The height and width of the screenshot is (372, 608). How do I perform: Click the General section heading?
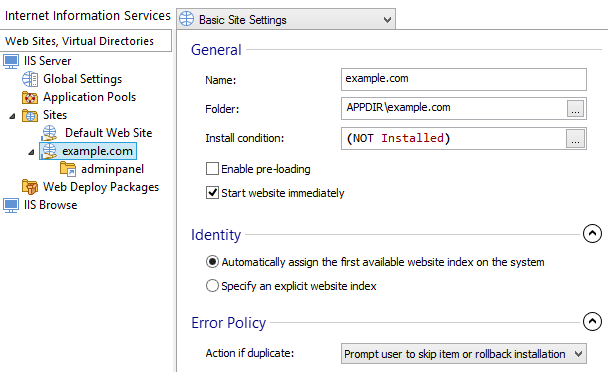coord(216,50)
